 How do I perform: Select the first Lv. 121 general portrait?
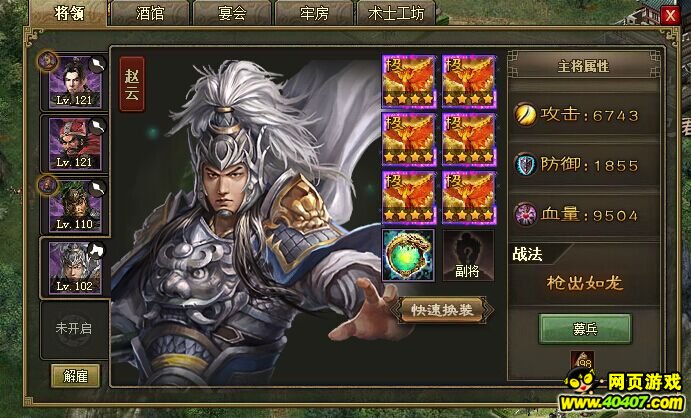(75, 82)
